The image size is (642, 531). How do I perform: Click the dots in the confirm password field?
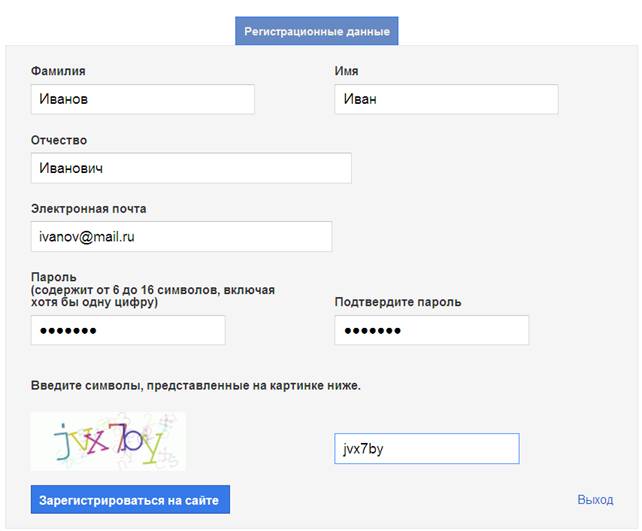tap(372, 330)
